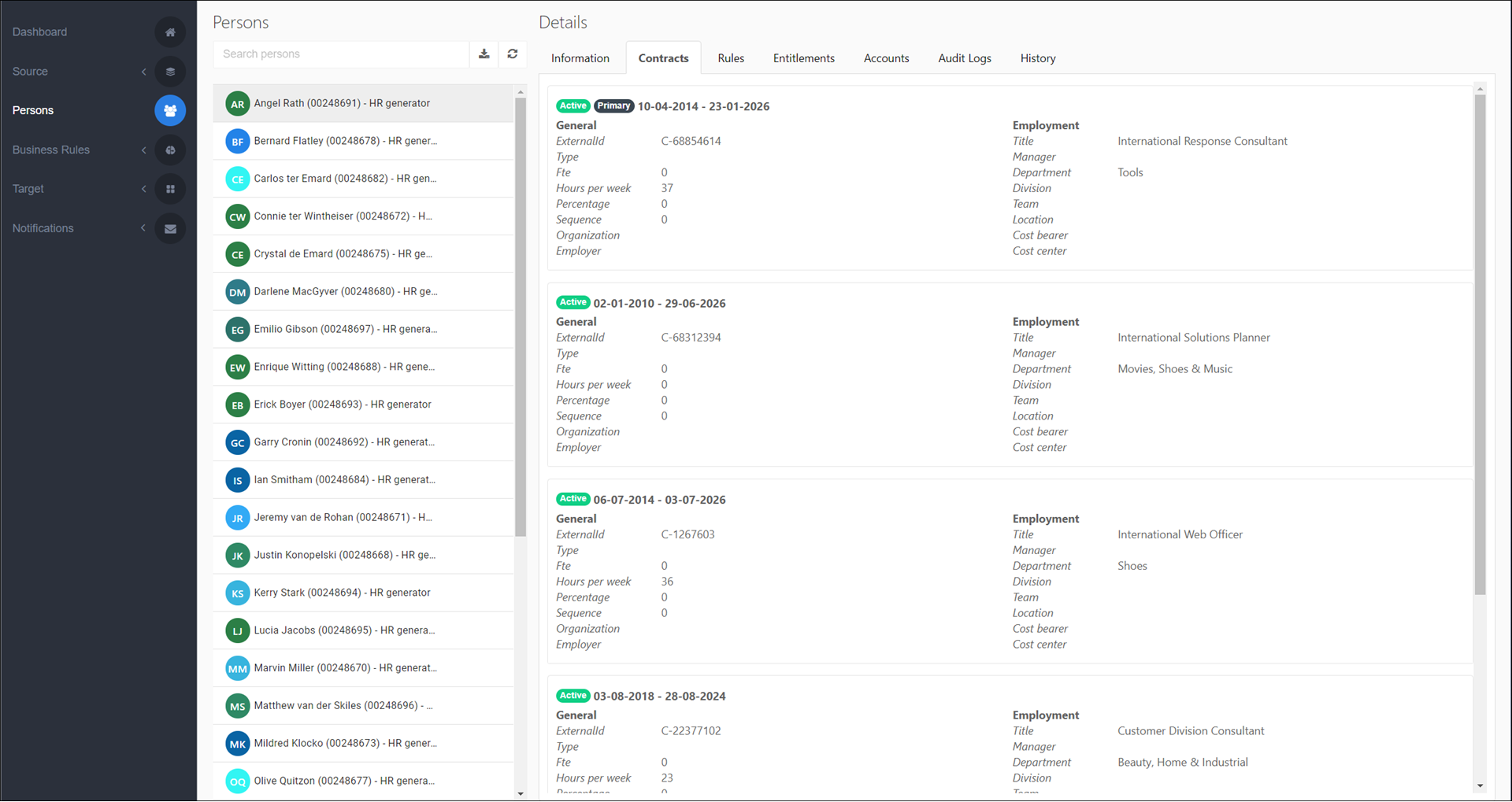Click contracts panel scroll up arrow
Screen dimensions: 1512x802
click(1480, 89)
